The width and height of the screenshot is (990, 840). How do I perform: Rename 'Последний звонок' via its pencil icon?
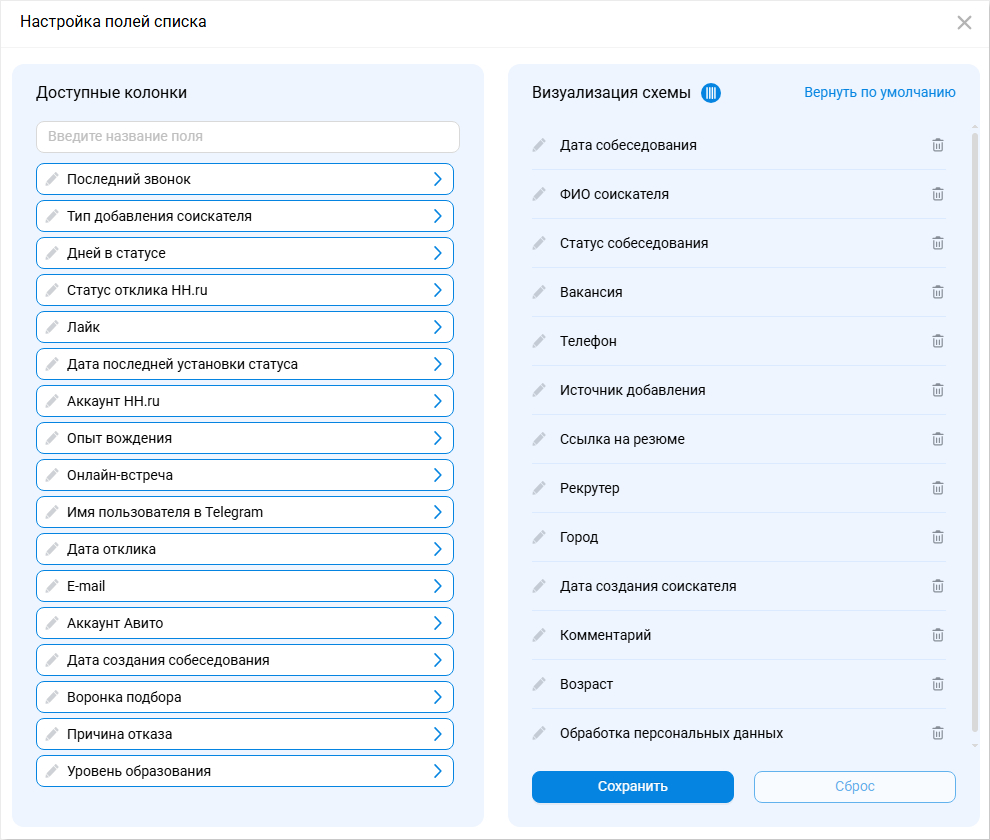point(52,179)
